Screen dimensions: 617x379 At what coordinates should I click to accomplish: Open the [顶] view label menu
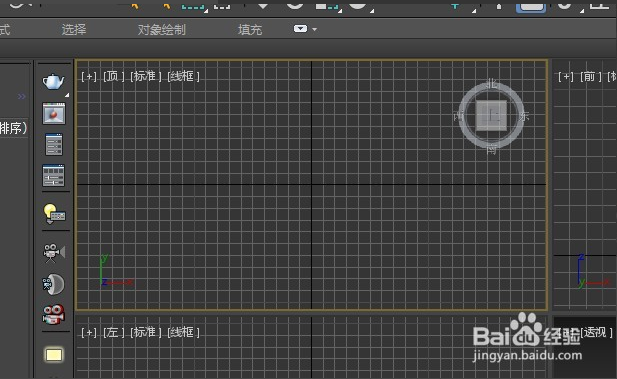point(113,76)
